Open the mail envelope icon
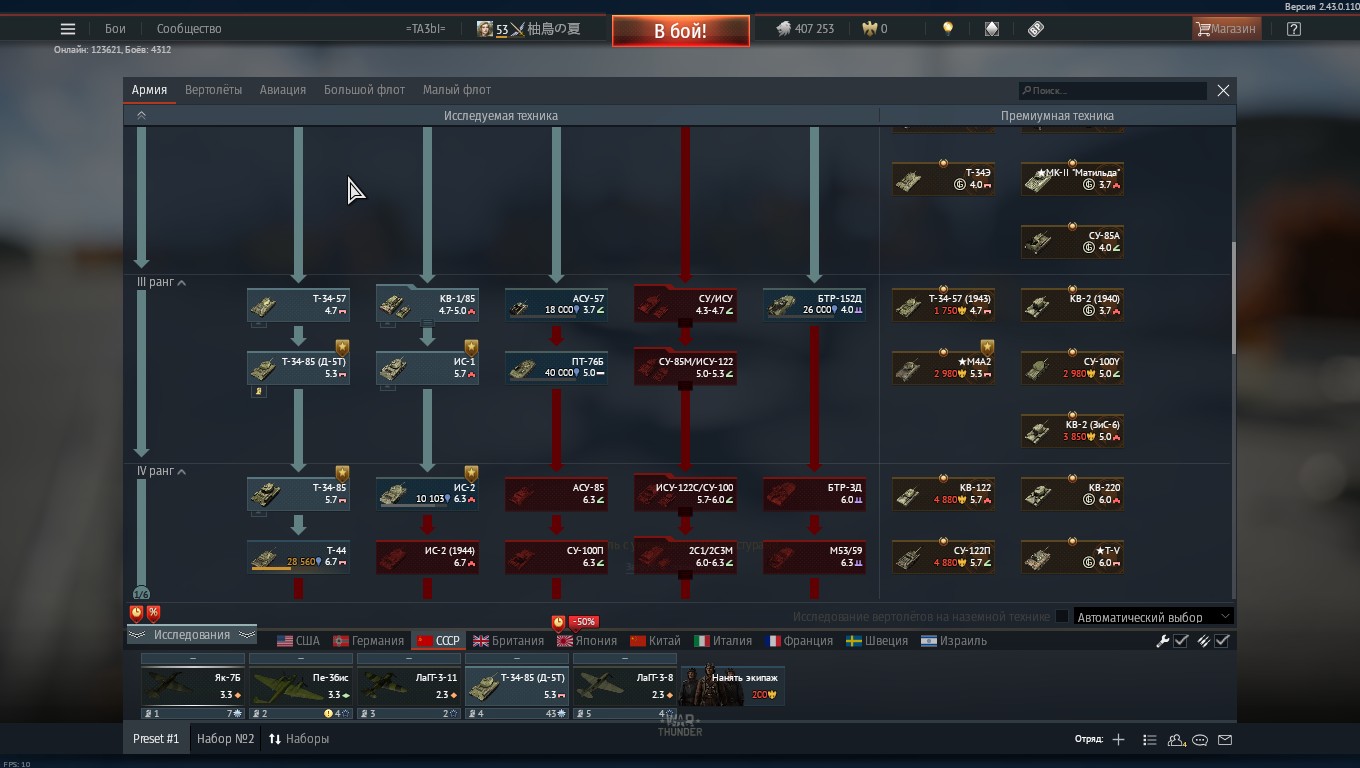The width and height of the screenshot is (1360, 768). tap(1225, 740)
